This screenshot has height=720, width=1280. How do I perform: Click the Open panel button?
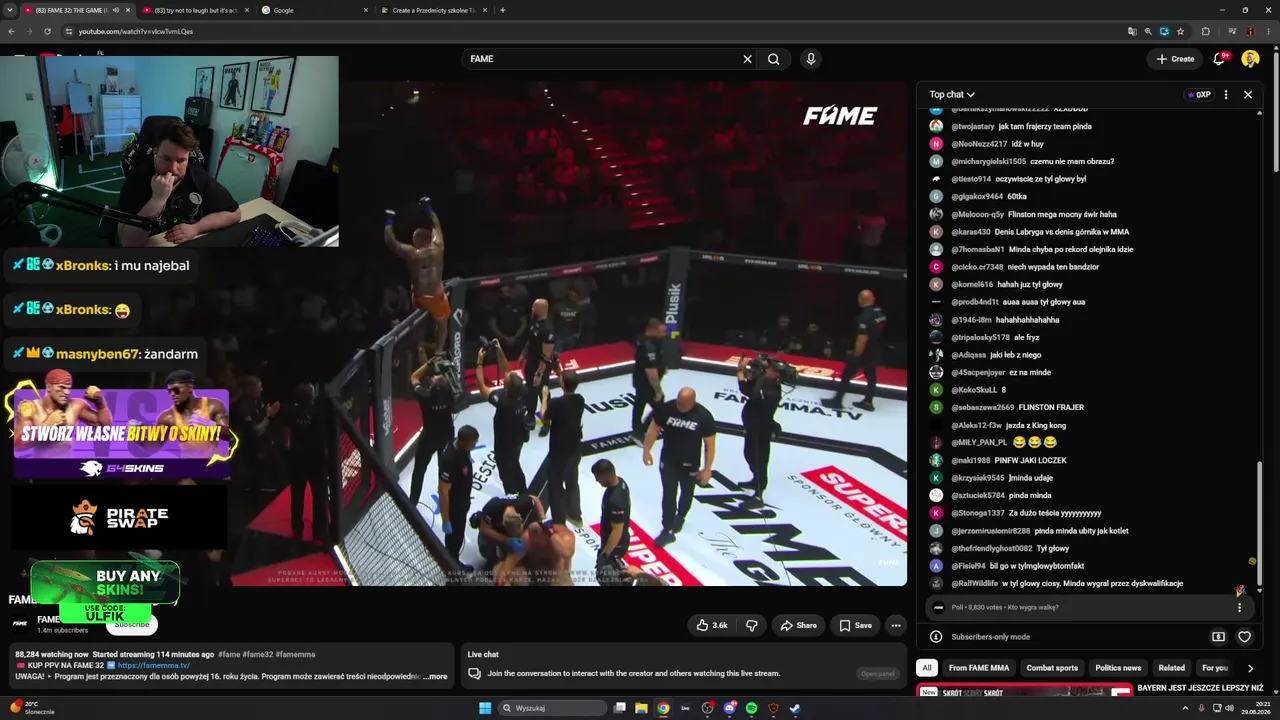click(877, 674)
